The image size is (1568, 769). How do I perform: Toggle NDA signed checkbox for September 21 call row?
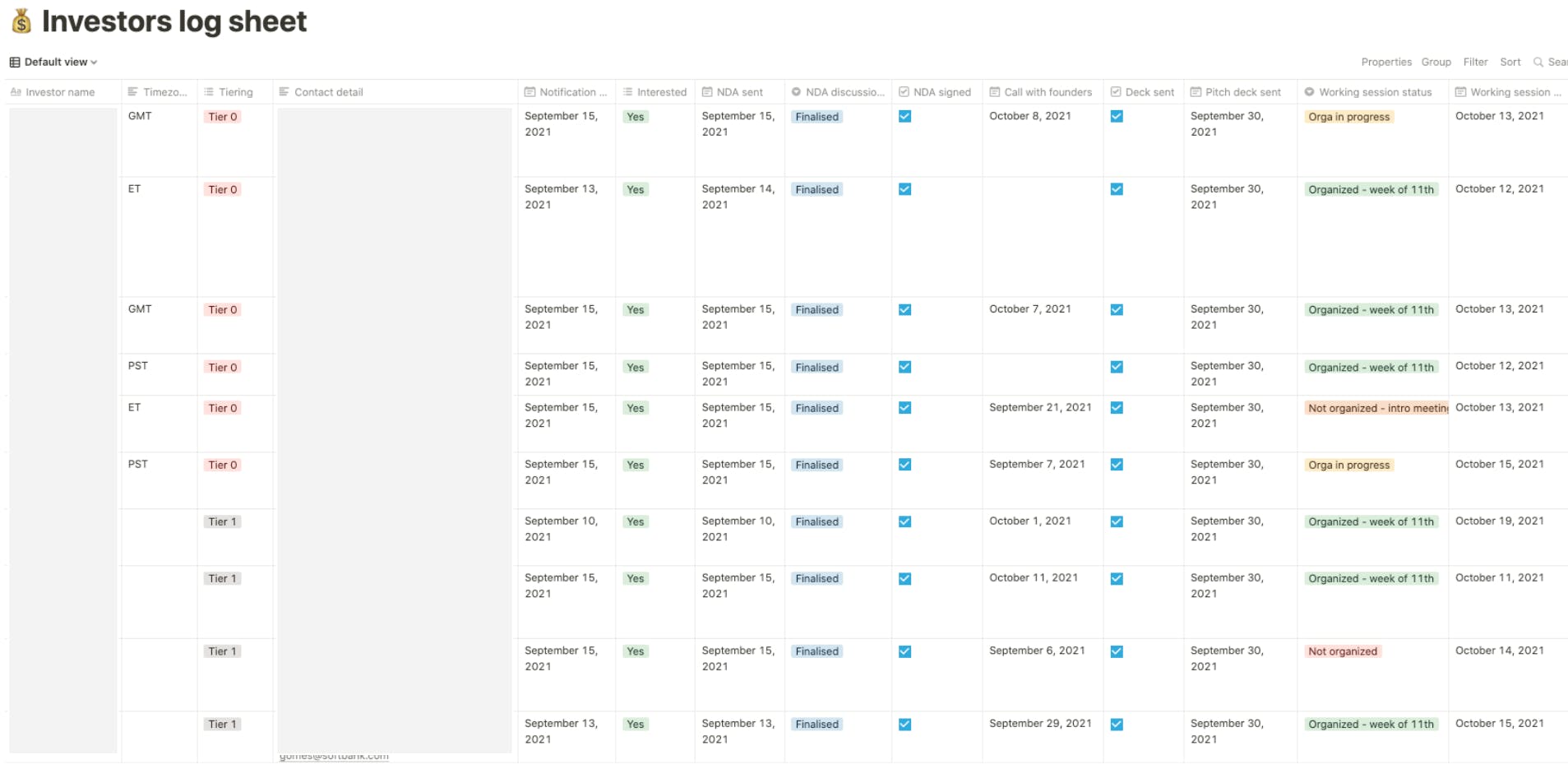tap(904, 408)
